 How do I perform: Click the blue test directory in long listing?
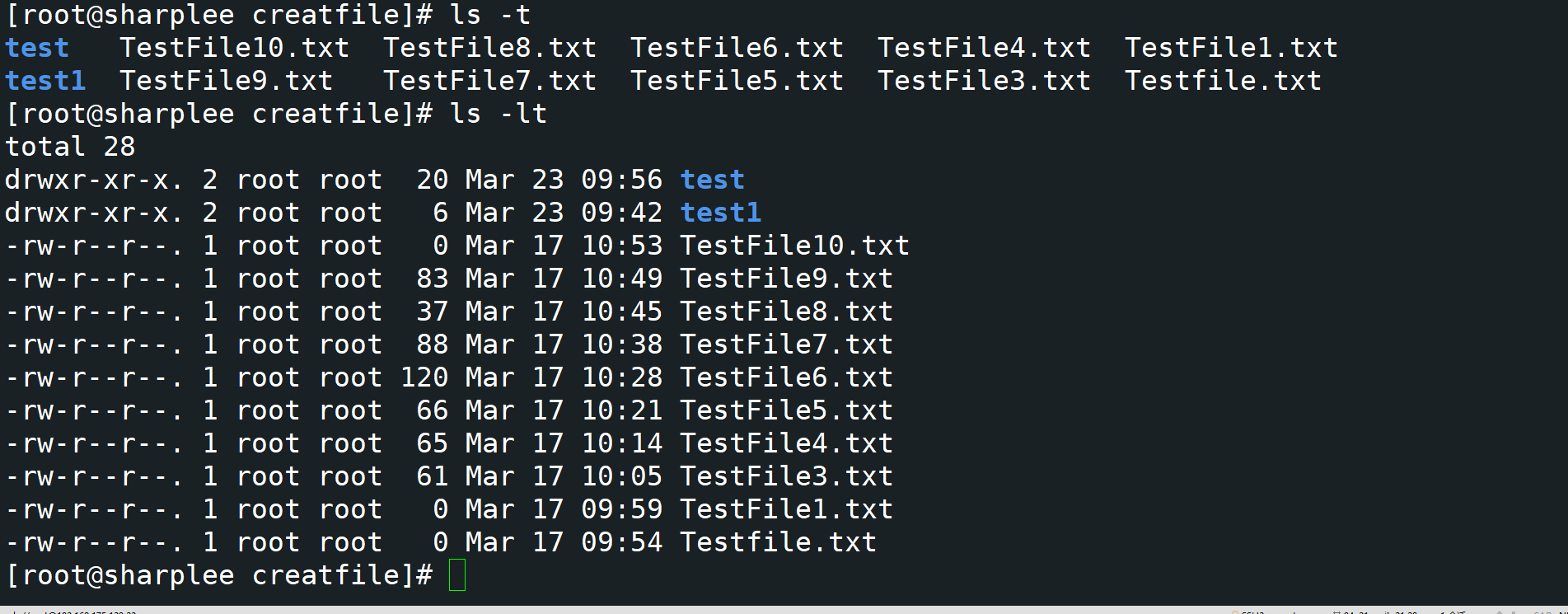[x=712, y=180]
